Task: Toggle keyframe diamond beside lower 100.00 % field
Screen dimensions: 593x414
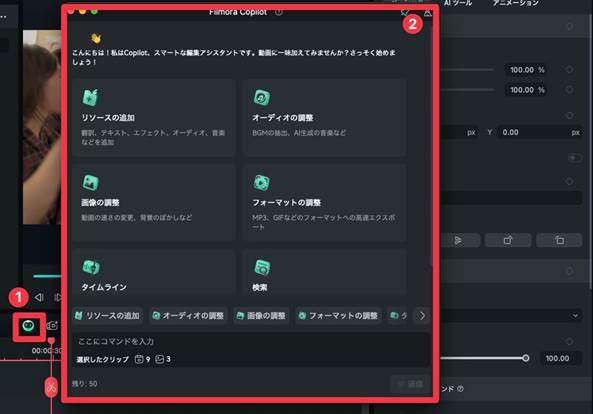Action: click(570, 90)
